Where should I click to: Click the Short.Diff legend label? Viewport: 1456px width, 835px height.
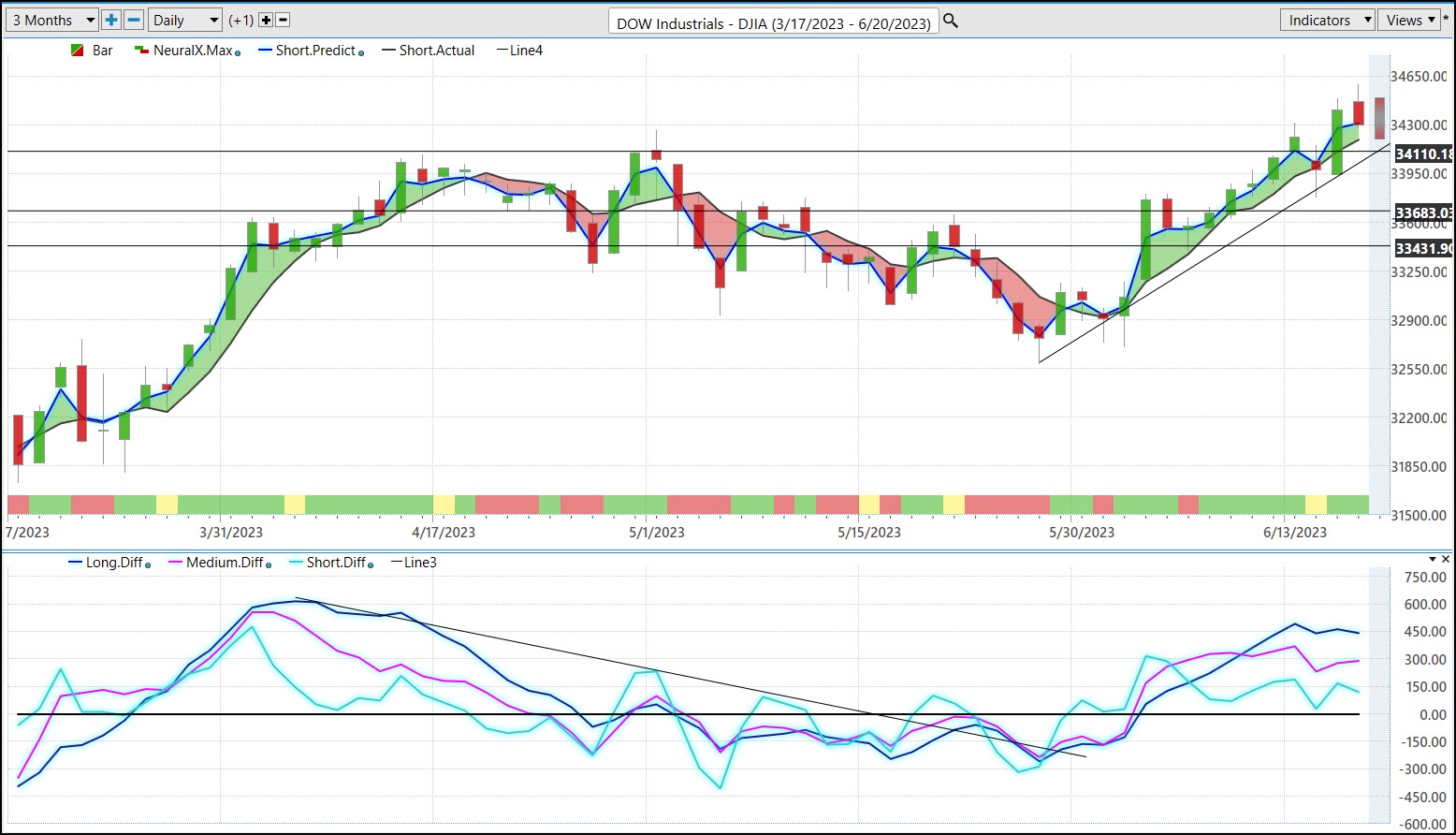tap(336, 563)
